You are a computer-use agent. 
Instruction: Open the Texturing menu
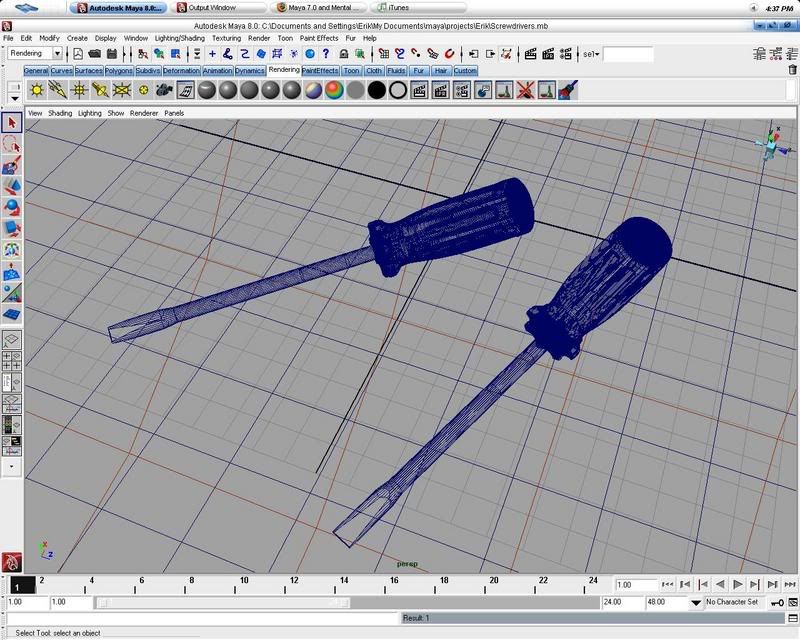(x=227, y=38)
